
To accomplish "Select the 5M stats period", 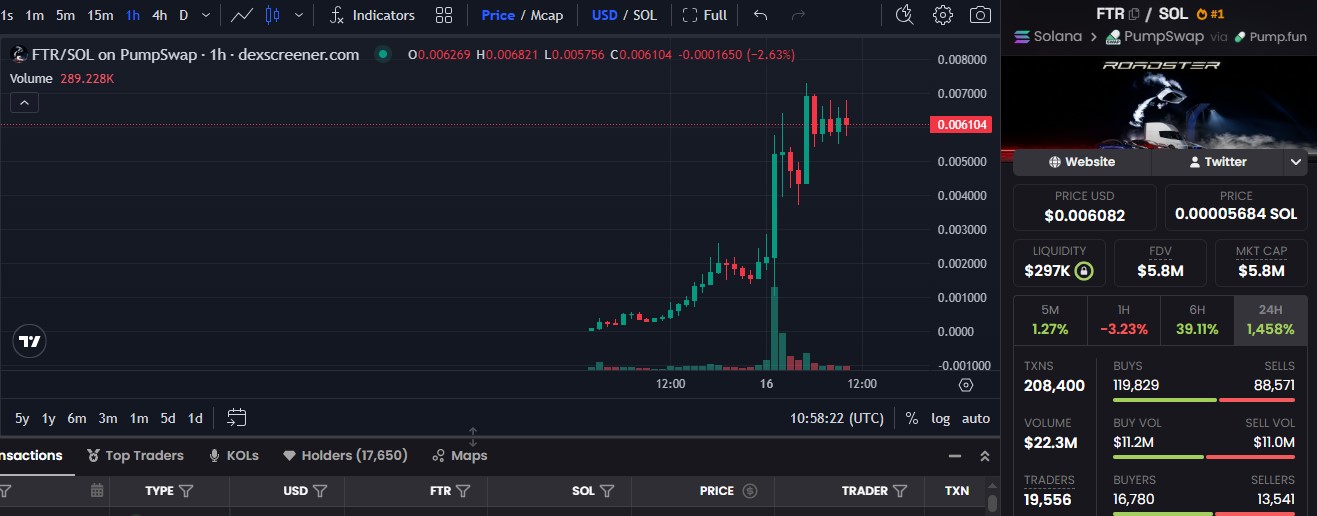I will 1050,320.
